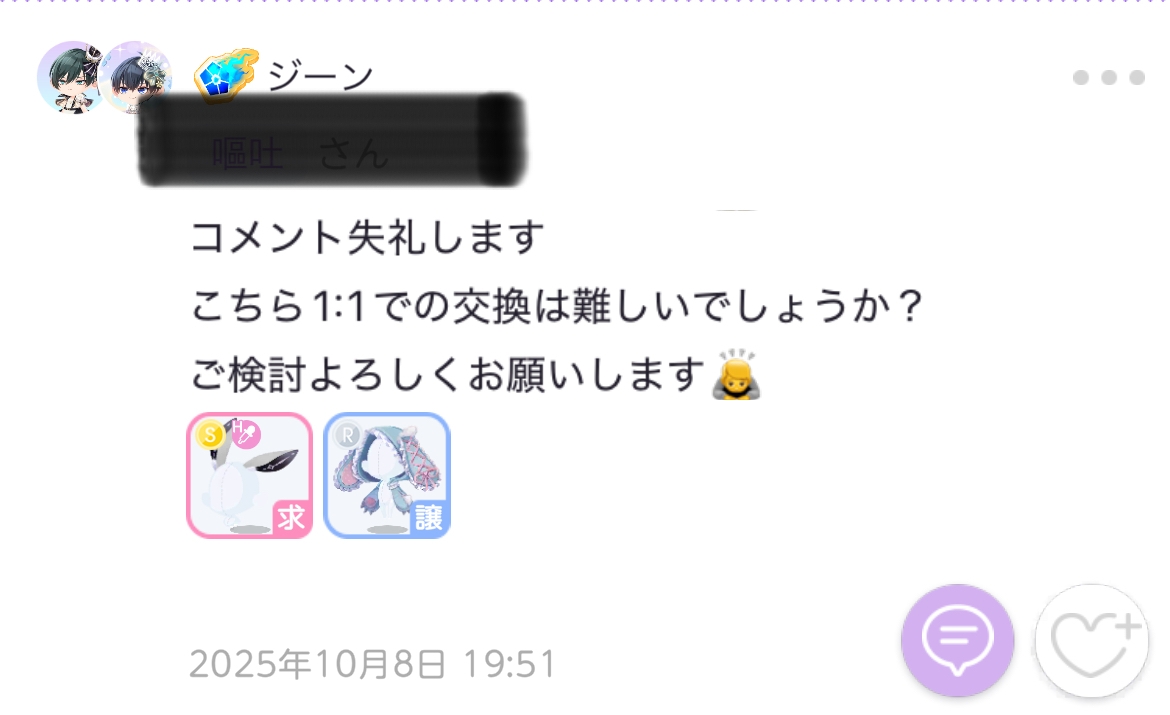Open the wanted item thumbnail with rabbit ears
Screen dimensions: 1170x715
tap(249, 475)
